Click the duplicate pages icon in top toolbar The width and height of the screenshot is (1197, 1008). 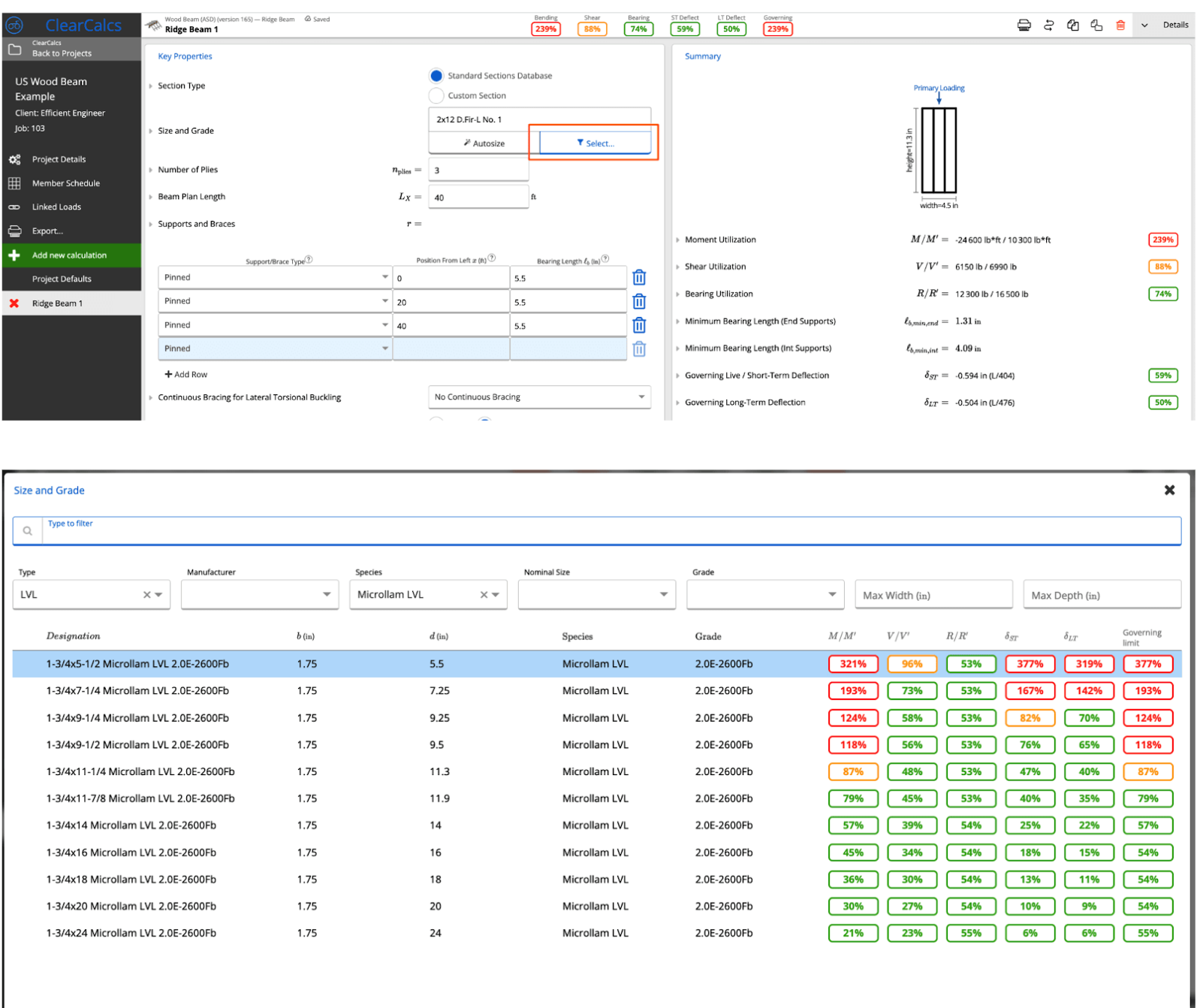pos(1072,26)
